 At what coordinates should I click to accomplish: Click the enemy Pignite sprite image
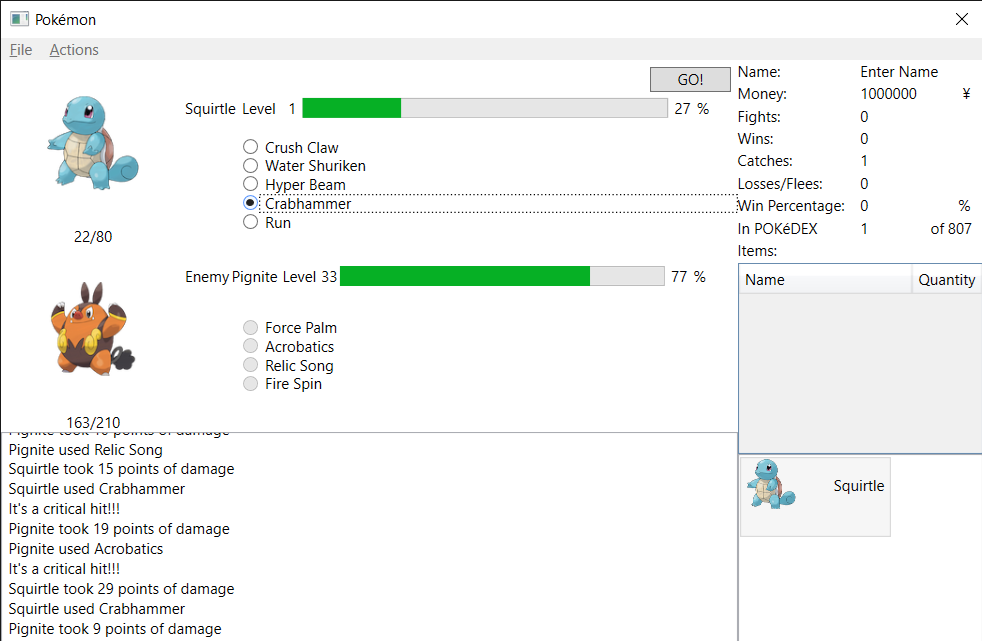click(x=93, y=329)
